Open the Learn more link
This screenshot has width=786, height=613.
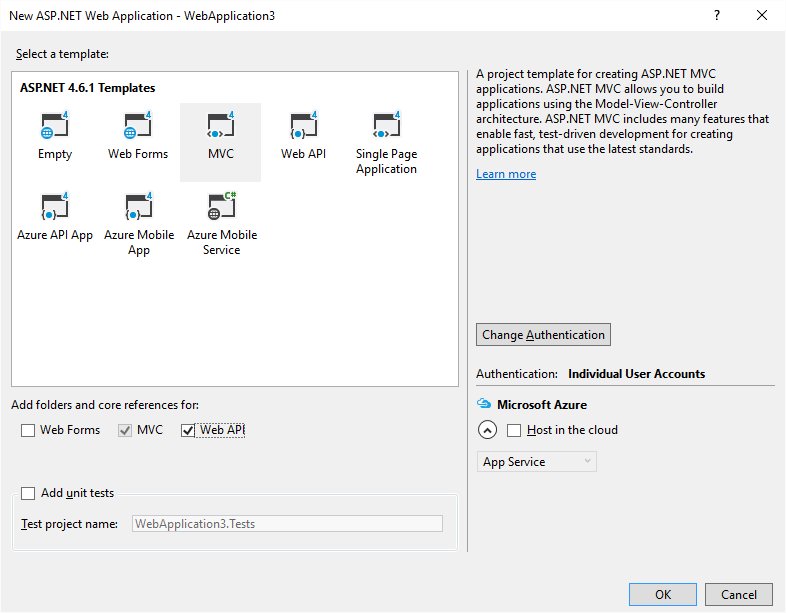click(x=506, y=174)
